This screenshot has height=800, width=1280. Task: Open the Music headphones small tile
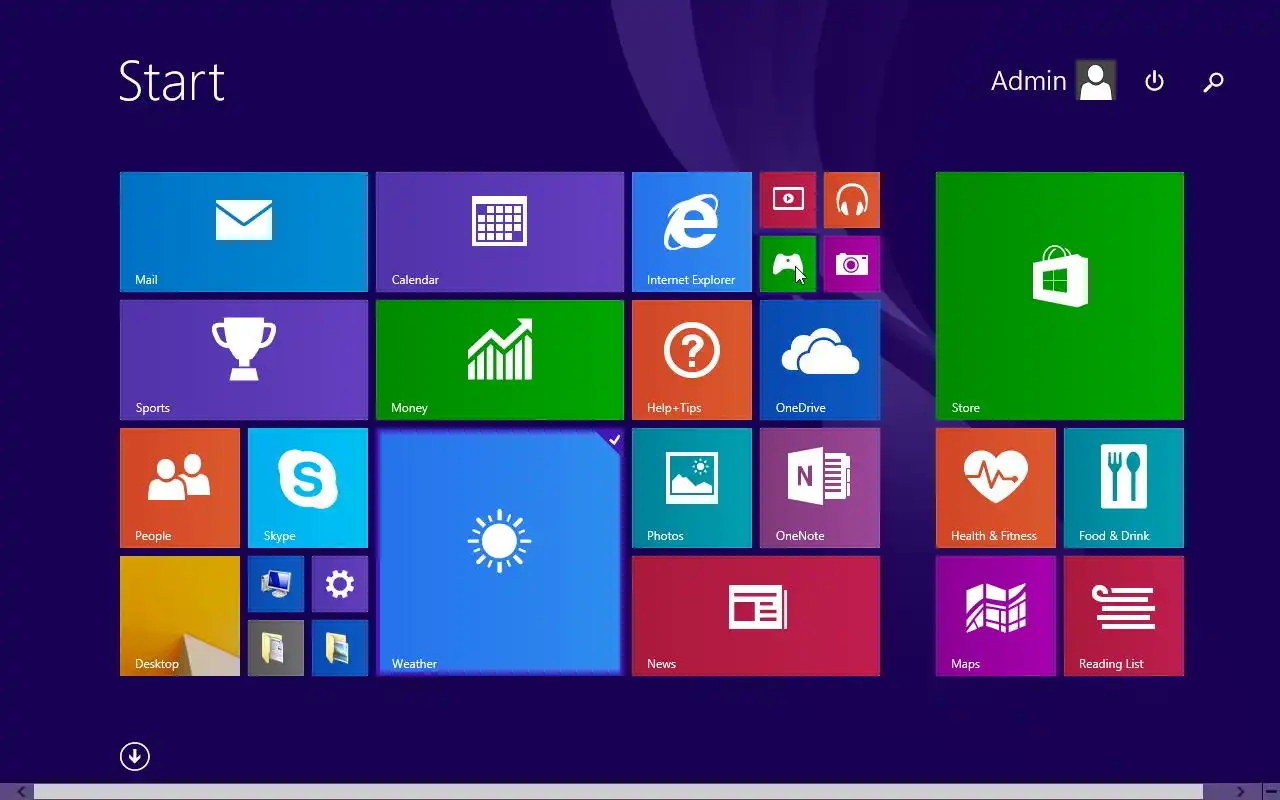point(852,200)
